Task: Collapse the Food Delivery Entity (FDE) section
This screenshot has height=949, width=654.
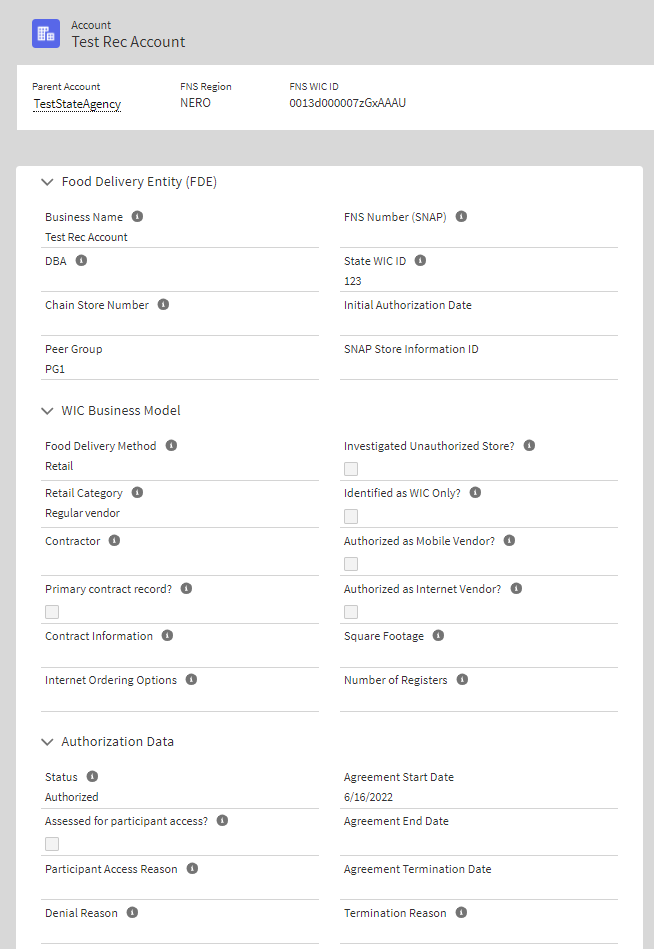Action: (x=48, y=182)
